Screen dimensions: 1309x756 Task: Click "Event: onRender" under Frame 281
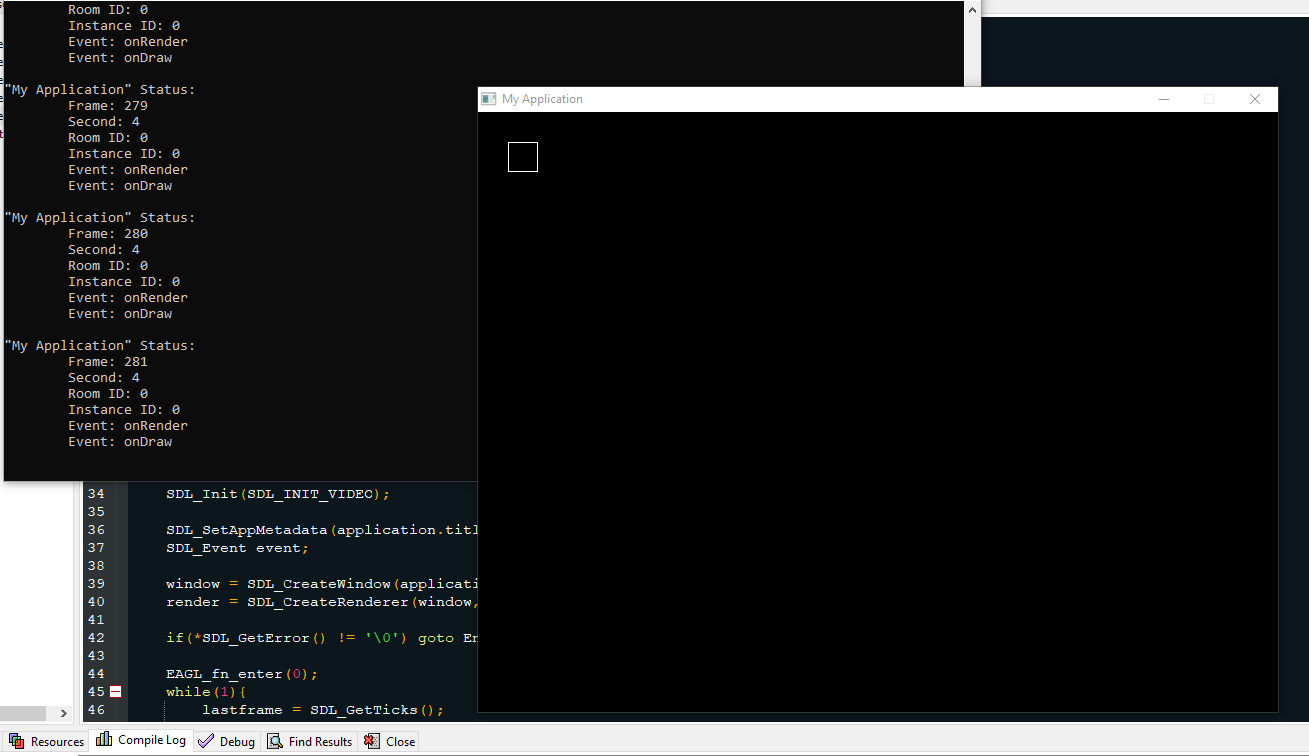pyautogui.click(x=128, y=426)
